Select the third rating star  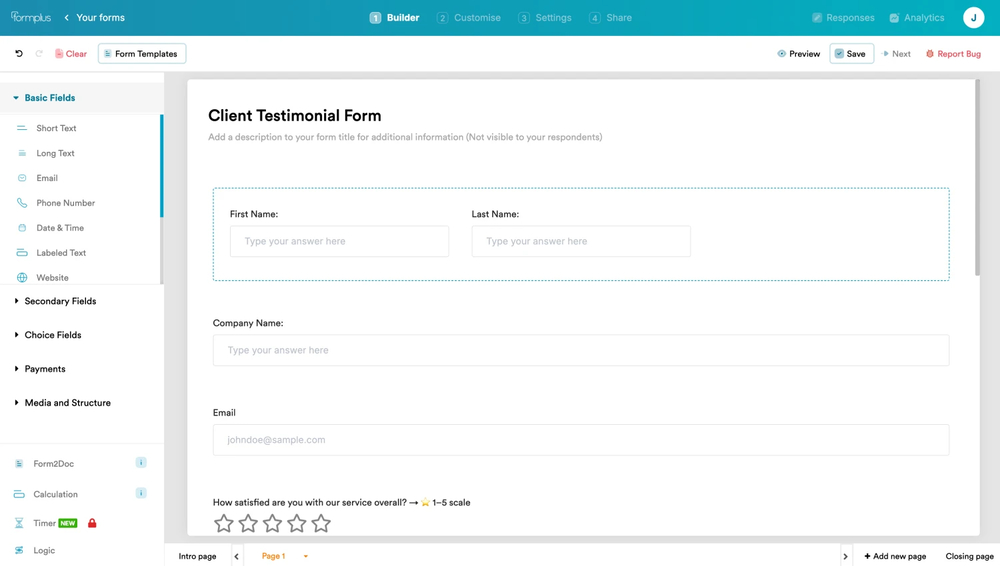[x=272, y=523]
